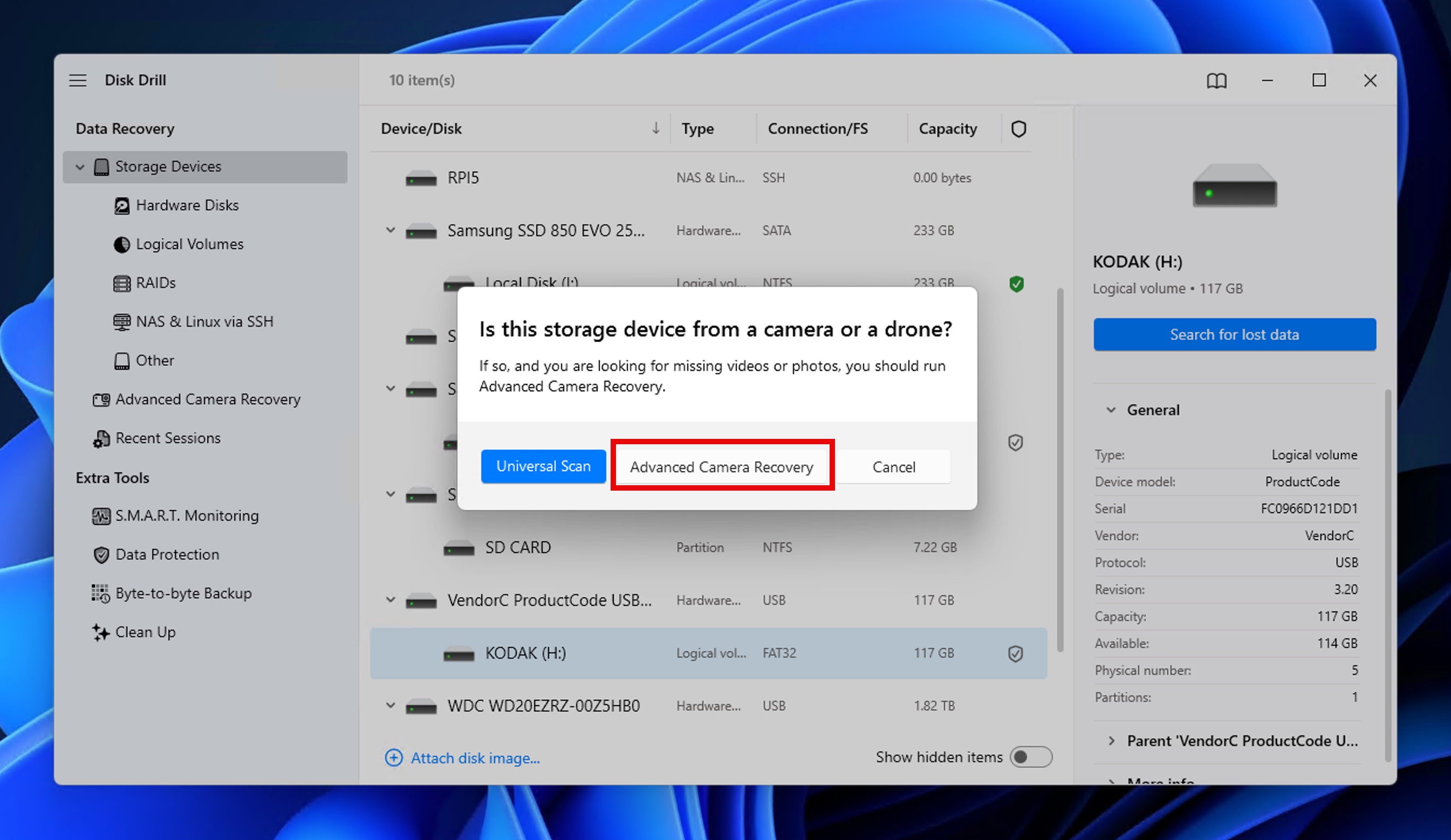Screen dimensions: 1451x840
Task: Select Logical Volumes in the sidebar
Action: [189, 244]
